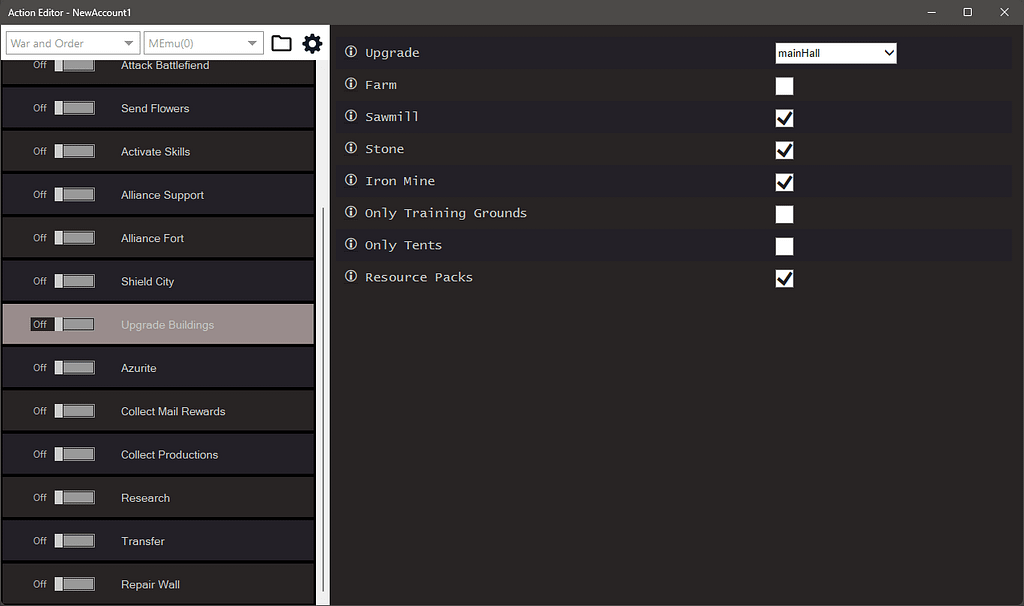Click the info icon beside Upgrade
Image resolution: width=1024 pixels, height=606 pixels.
coord(348,52)
